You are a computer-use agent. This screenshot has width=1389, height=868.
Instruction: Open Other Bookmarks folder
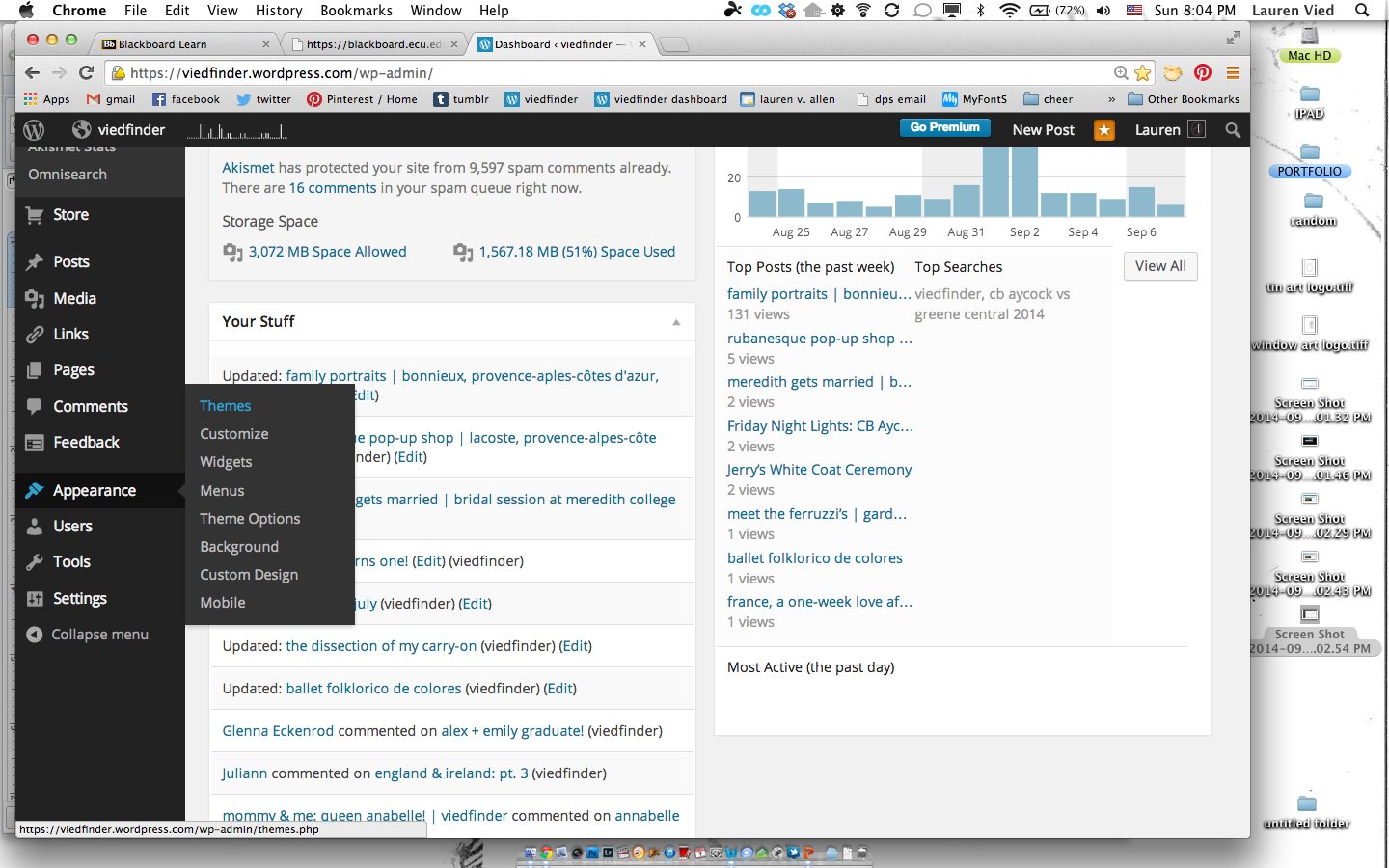[x=1184, y=99]
